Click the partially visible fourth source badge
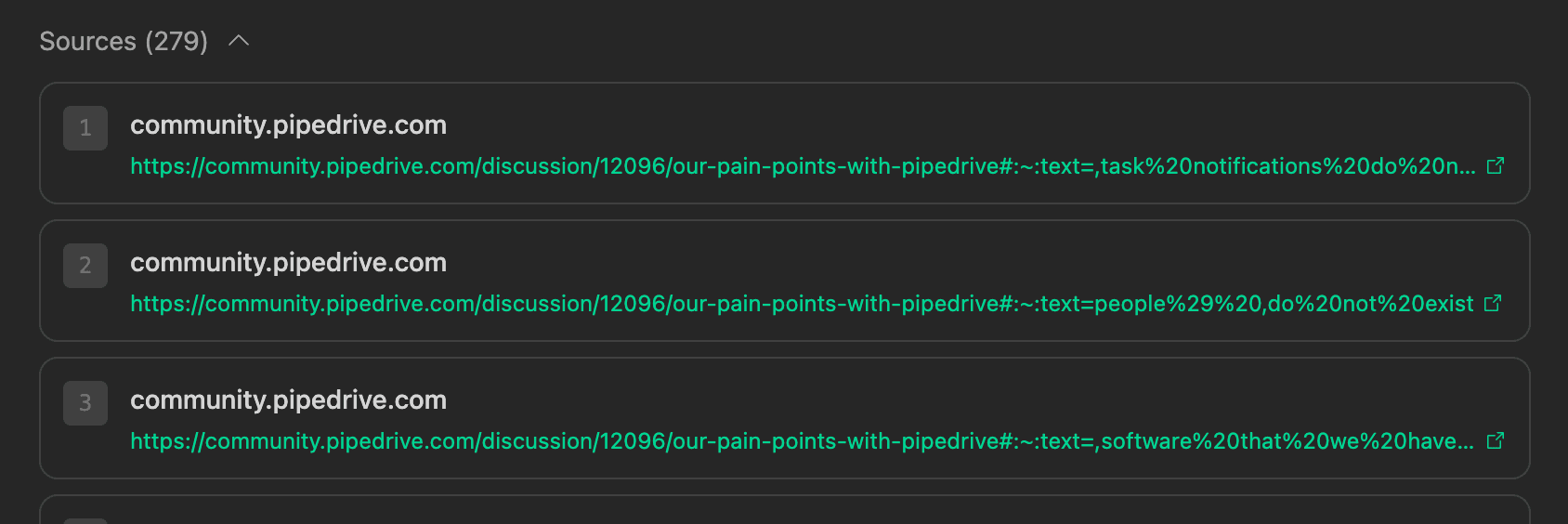 (x=85, y=521)
